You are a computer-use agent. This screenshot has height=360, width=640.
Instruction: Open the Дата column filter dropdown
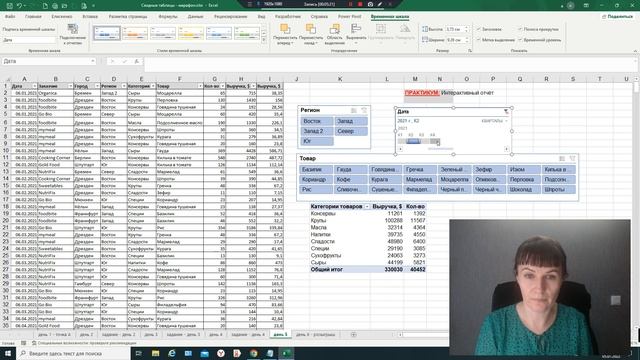click(34, 86)
